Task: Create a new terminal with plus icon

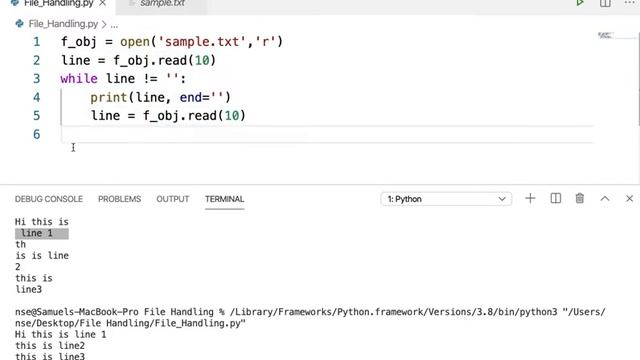Action: (530, 199)
